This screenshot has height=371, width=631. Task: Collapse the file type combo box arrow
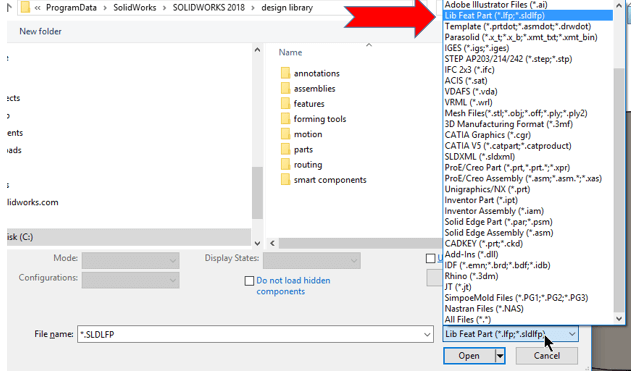coord(572,334)
